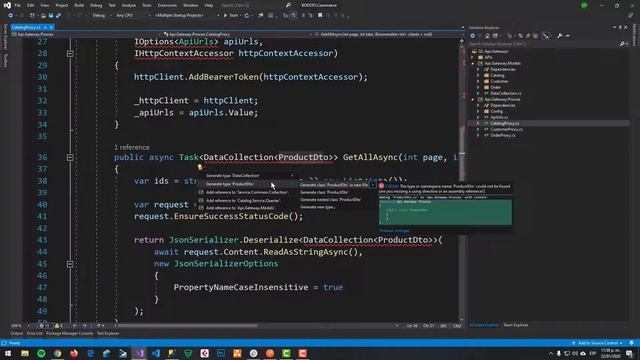Click Add to Source Control in status bar

pos(597,343)
